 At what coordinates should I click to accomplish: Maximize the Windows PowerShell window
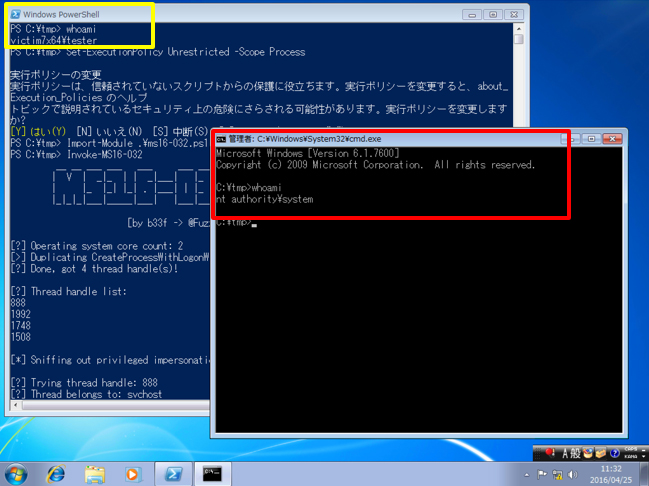pos(493,14)
